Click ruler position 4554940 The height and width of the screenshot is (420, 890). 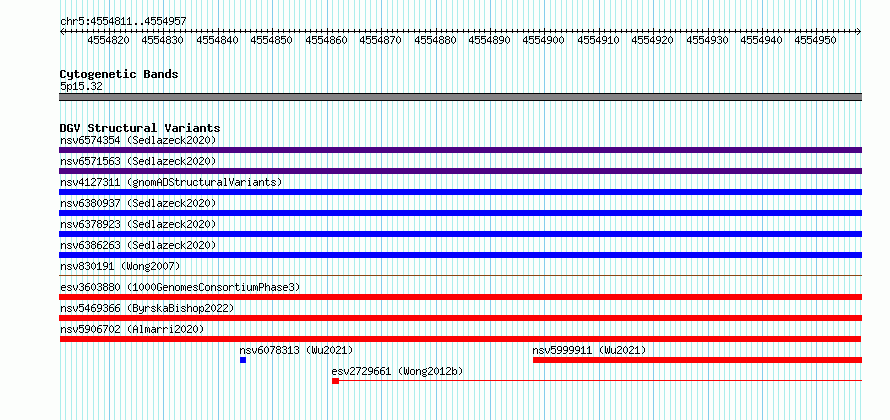(761, 40)
